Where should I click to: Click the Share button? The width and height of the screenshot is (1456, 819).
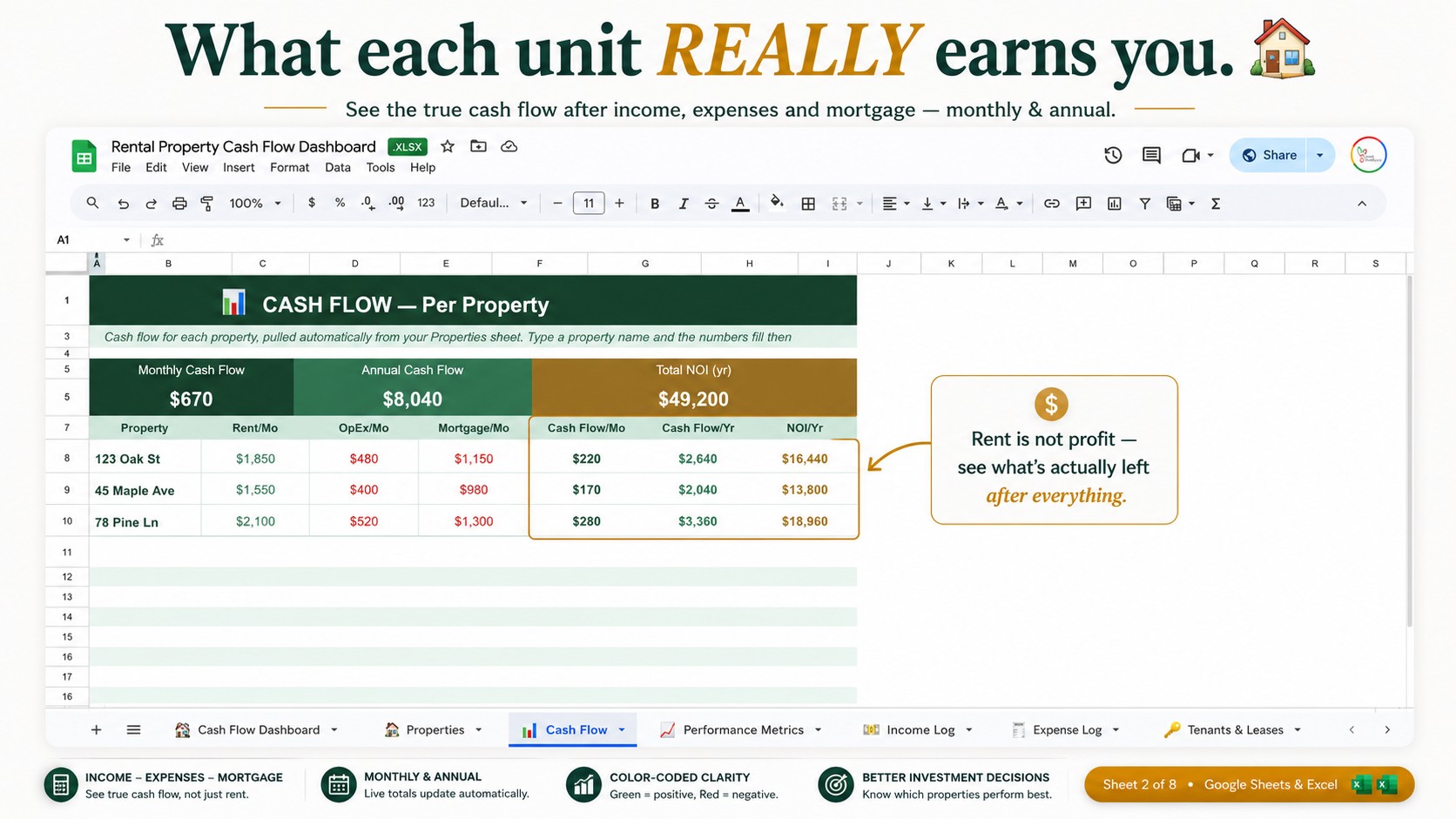pos(1270,155)
